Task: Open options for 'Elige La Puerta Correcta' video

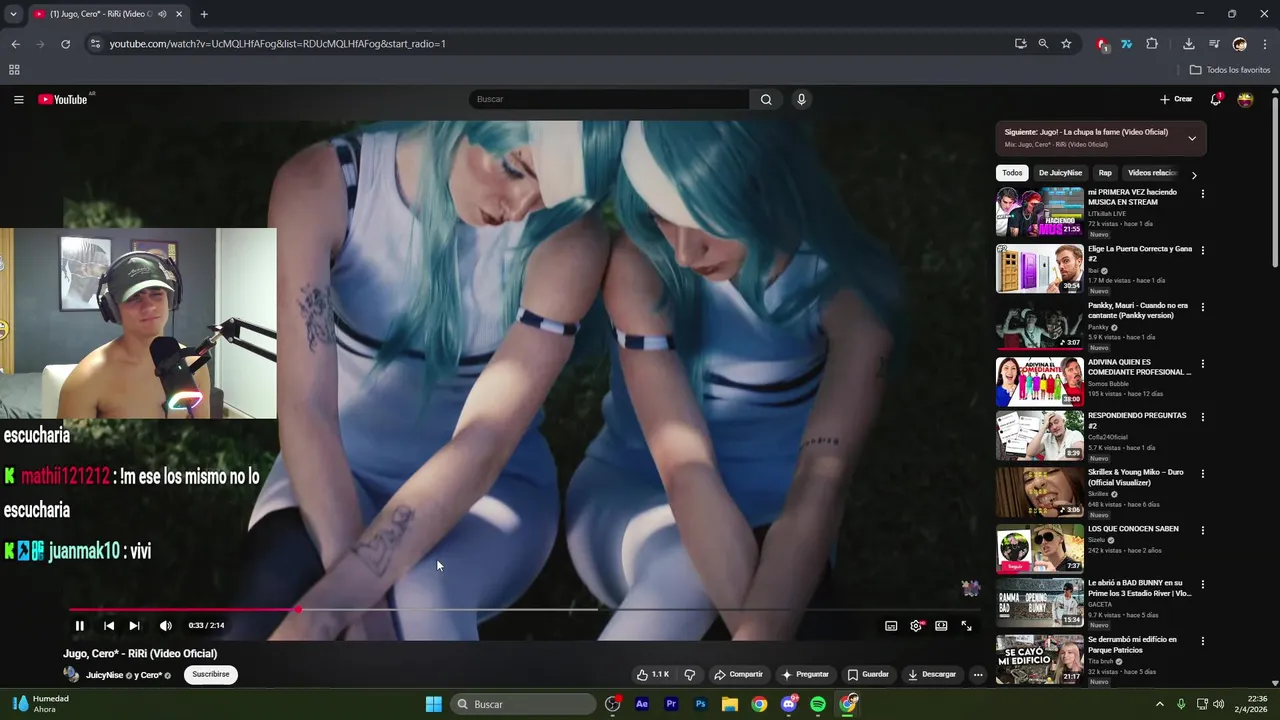Action: pos(1203,250)
